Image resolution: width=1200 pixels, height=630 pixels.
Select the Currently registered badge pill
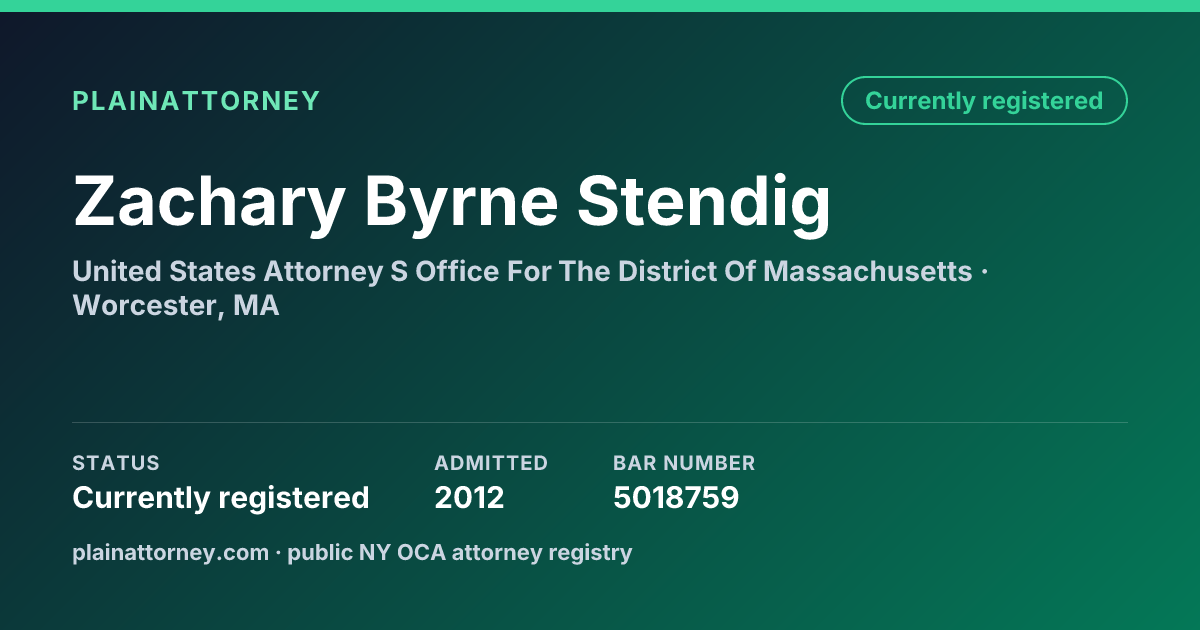(984, 100)
